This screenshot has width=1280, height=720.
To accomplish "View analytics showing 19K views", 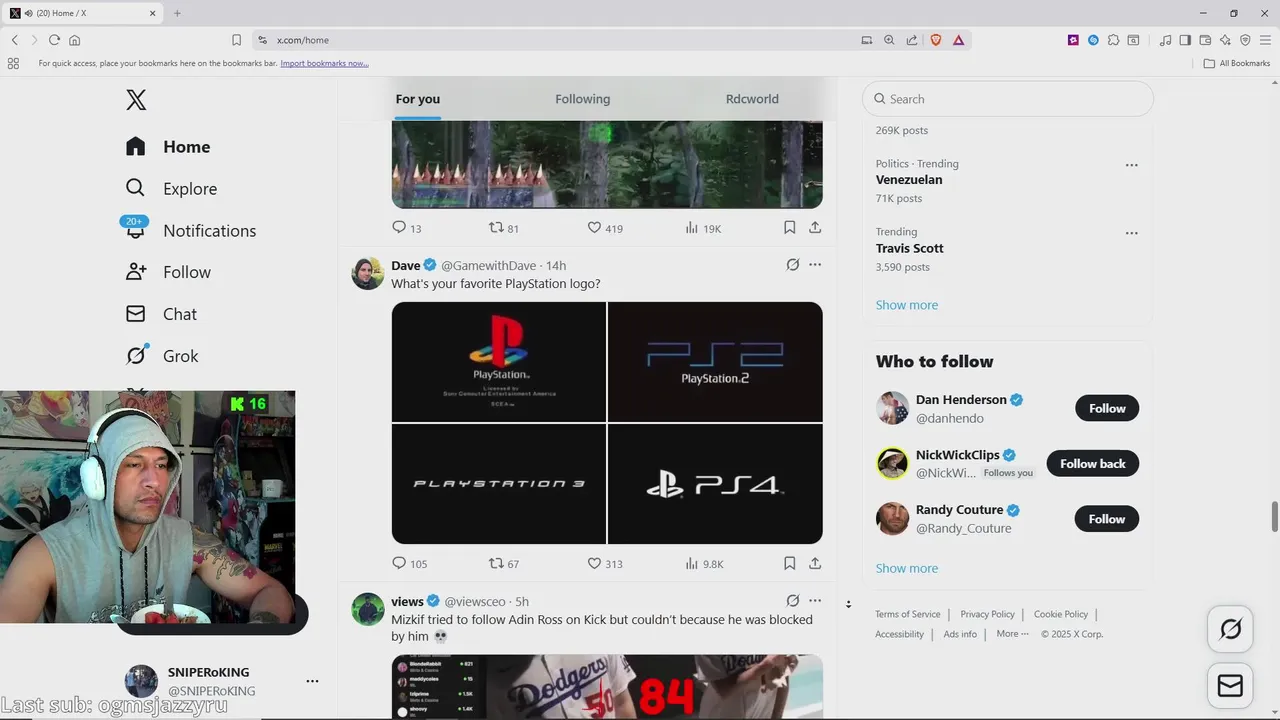I will tap(703, 228).
